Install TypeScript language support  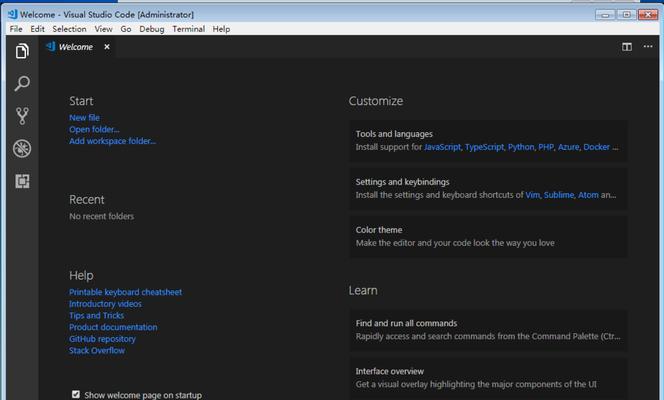484,147
